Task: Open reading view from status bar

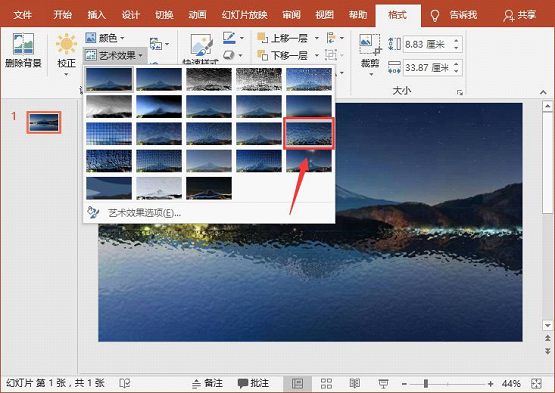Action: pos(354,383)
